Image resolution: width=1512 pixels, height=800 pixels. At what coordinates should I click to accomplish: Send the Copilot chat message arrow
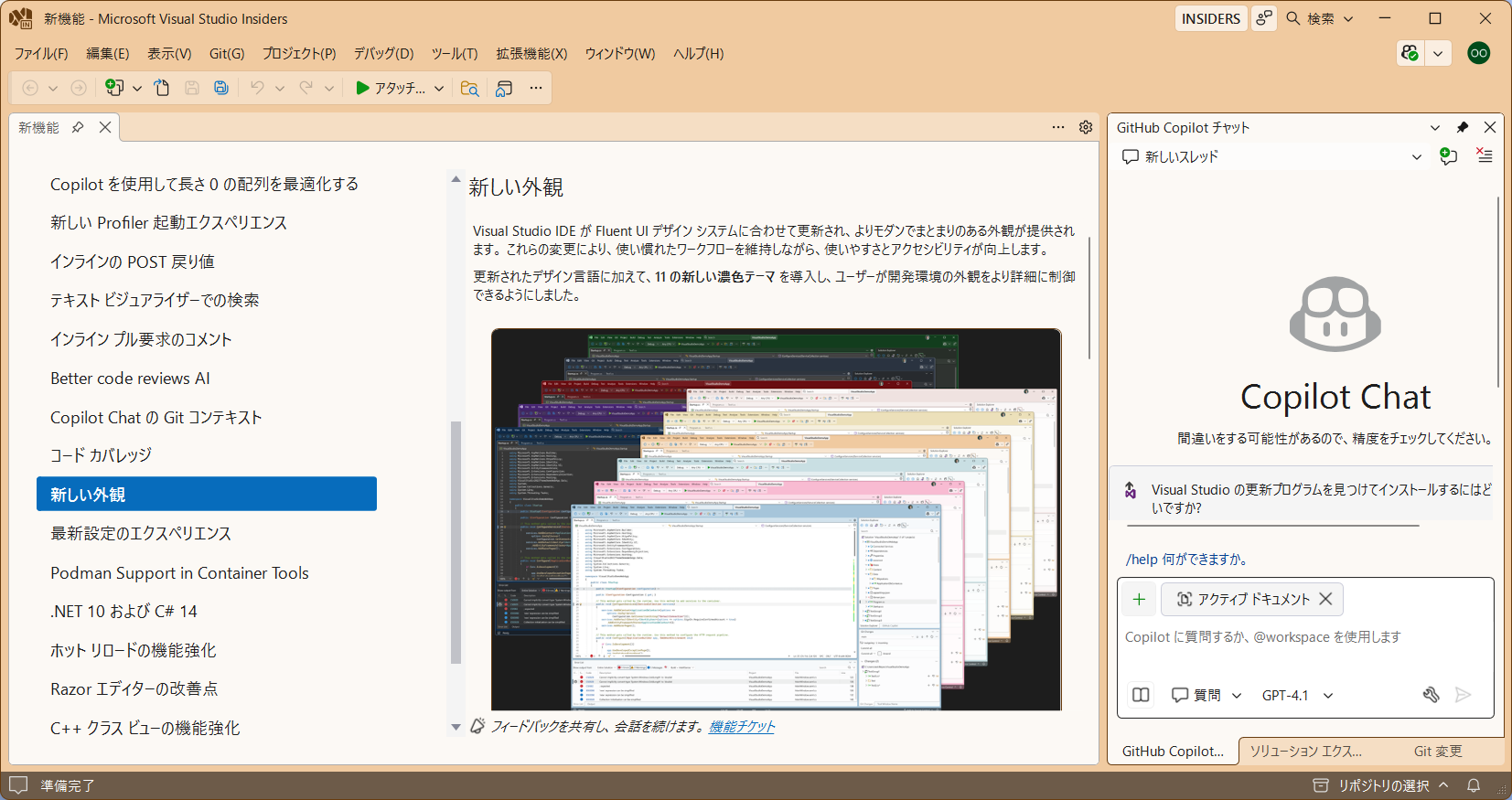tap(1464, 695)
